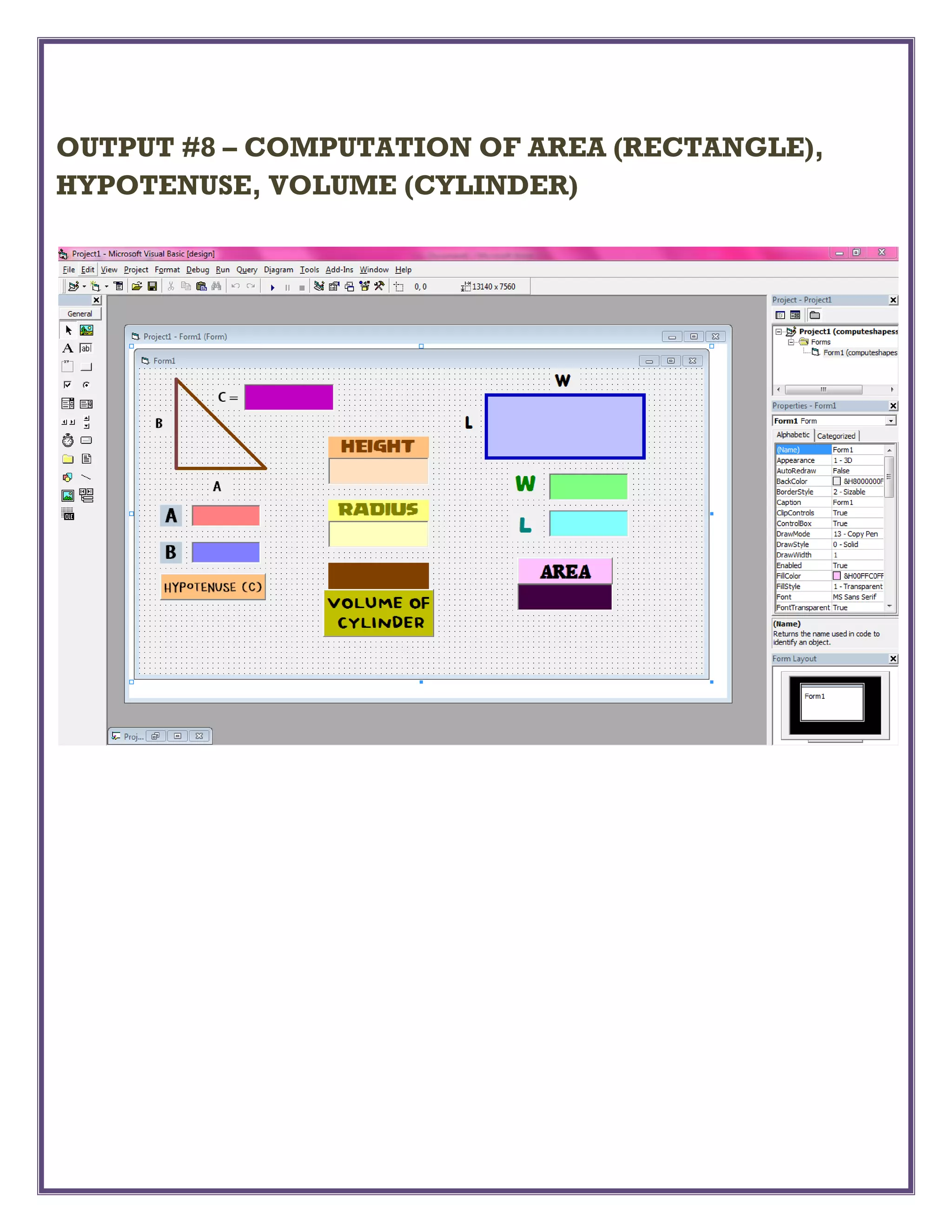Click View Code icon in Project panel

pyautogui.click(x=780, y=315)
